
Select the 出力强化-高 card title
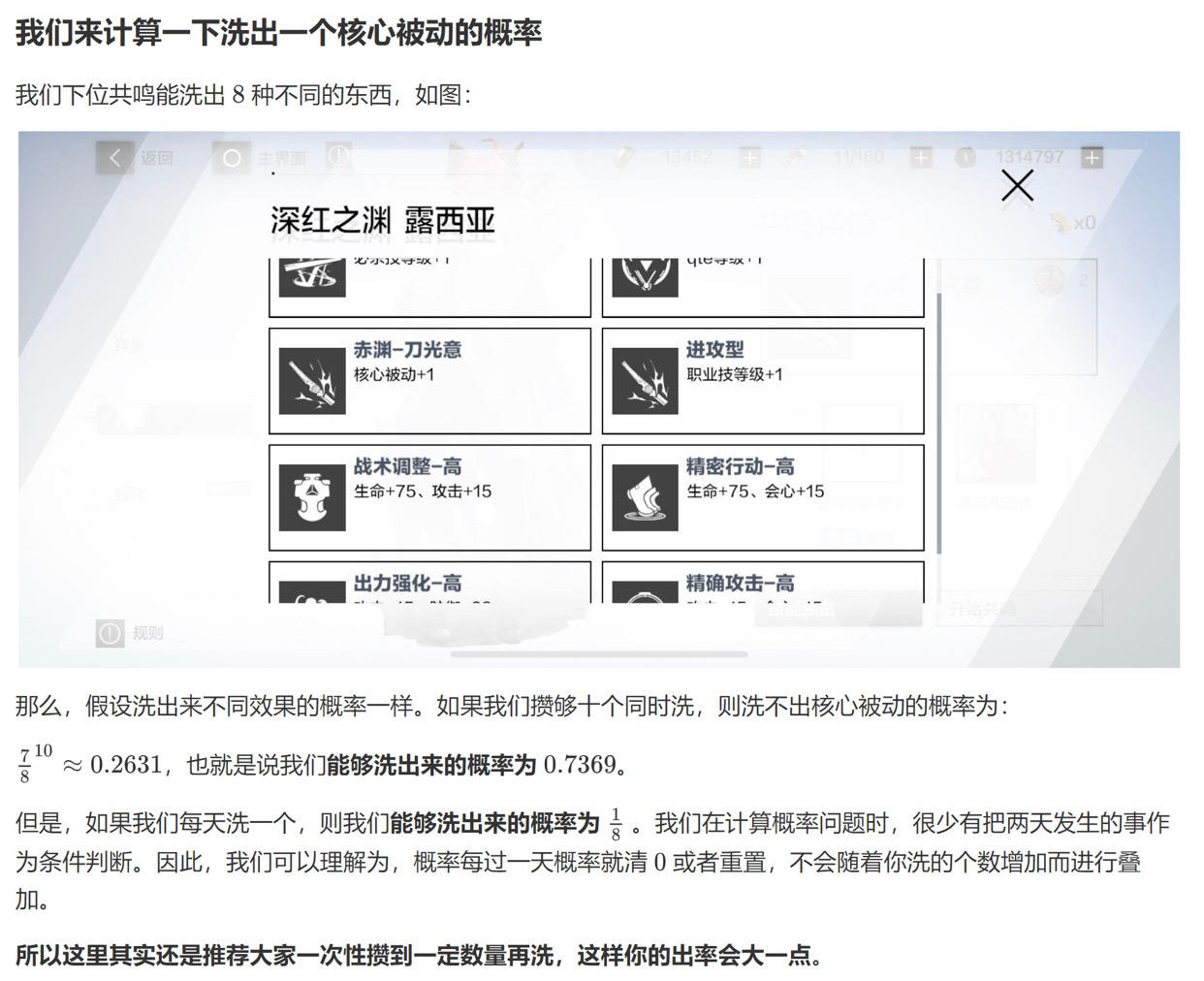pyautogui.click(x=407, y=583)
